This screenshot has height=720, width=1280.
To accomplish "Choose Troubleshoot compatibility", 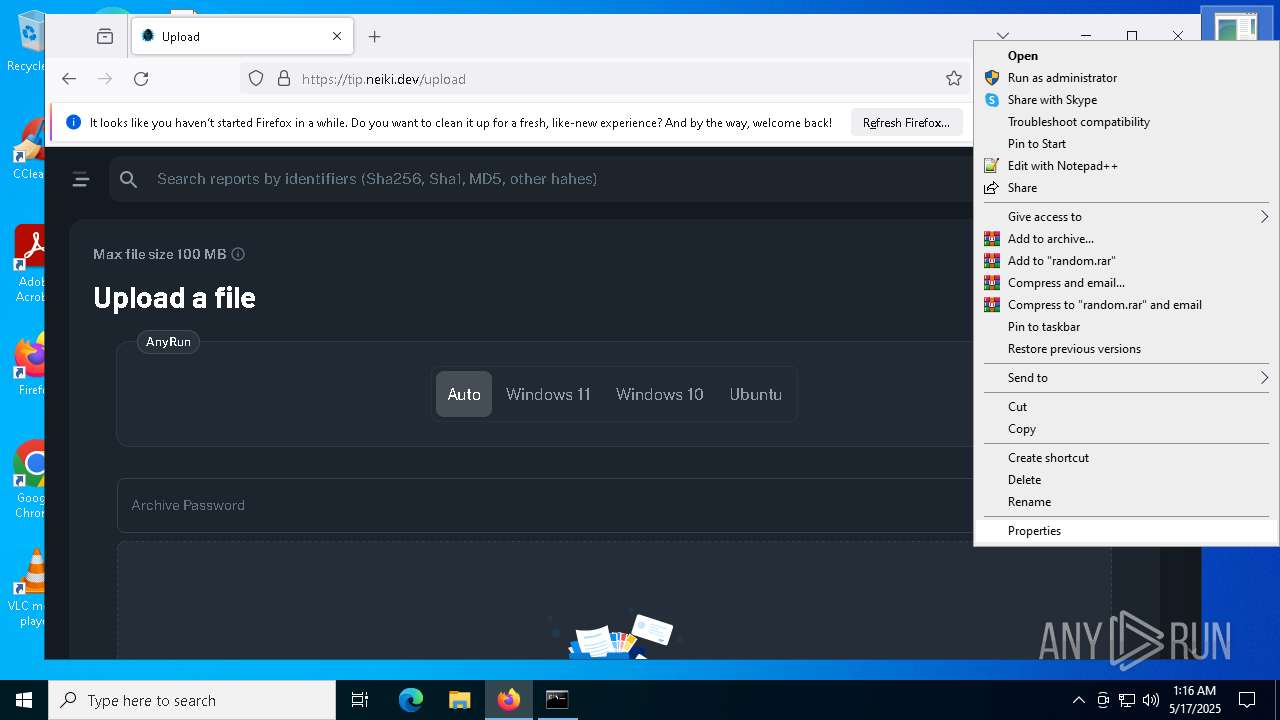I will (1126, 122).
